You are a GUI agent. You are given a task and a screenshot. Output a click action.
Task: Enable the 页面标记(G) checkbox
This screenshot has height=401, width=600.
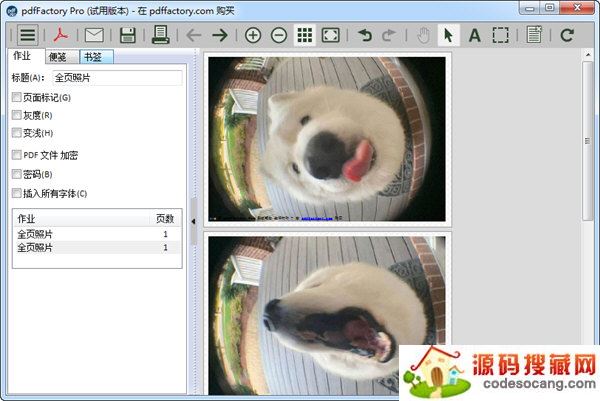[x=16, y=98]
